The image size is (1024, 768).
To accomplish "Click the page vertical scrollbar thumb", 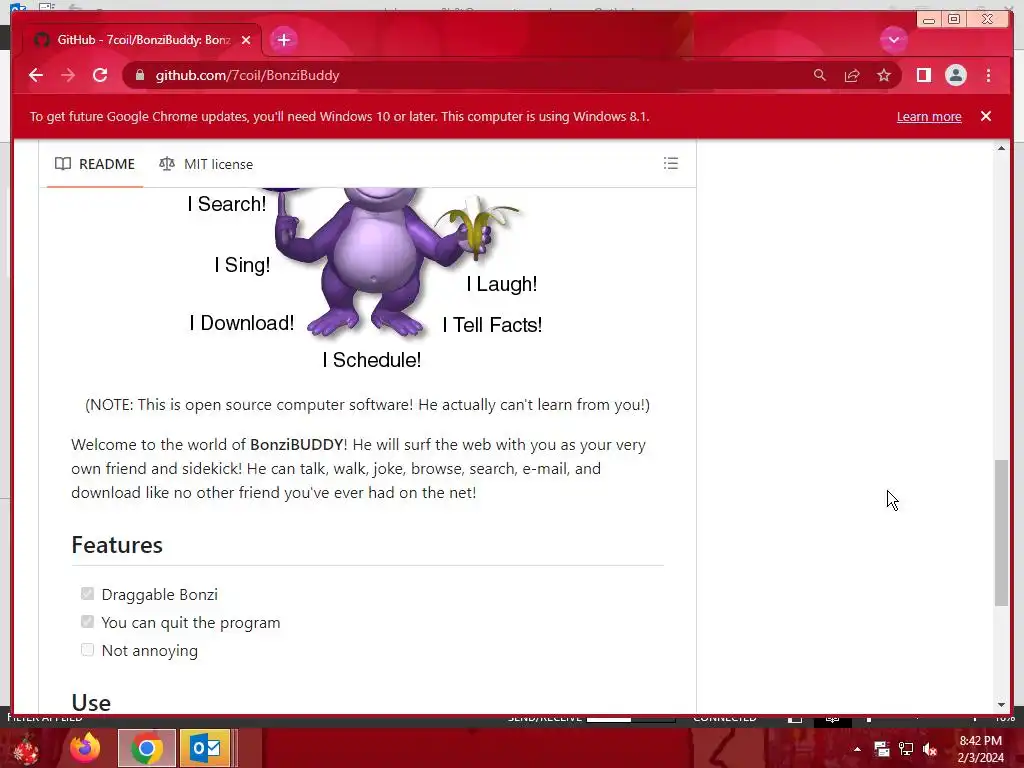I will point(1001,532).
